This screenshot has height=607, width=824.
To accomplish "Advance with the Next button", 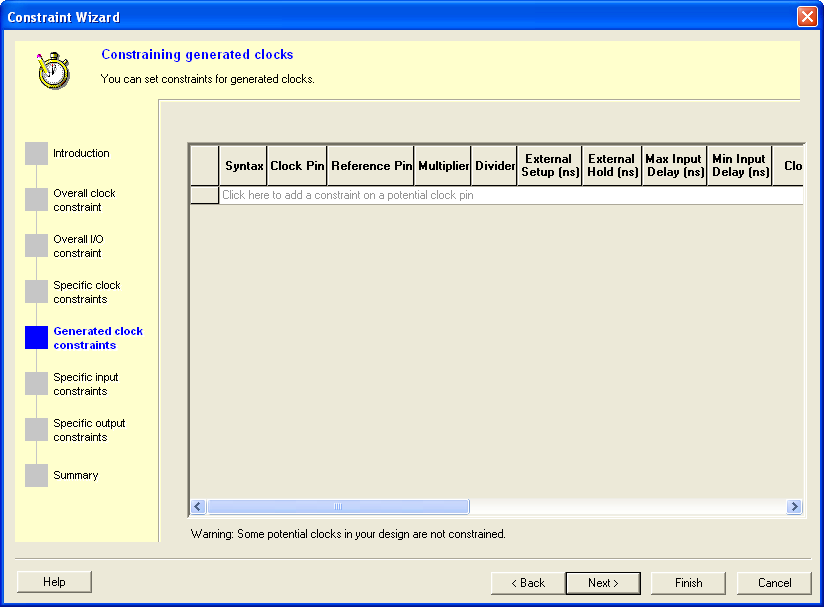I will point(603,583).
